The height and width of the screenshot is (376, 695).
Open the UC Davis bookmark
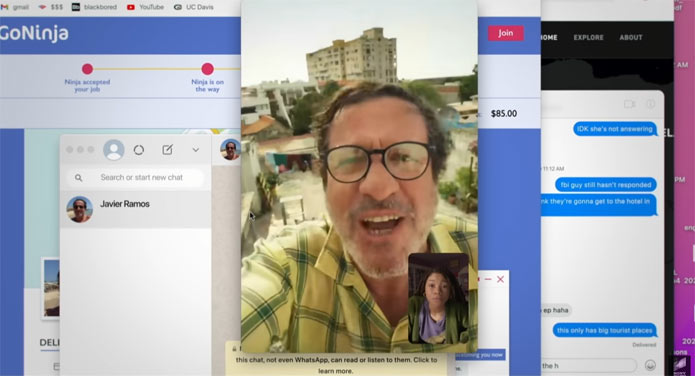pos(194,7)
